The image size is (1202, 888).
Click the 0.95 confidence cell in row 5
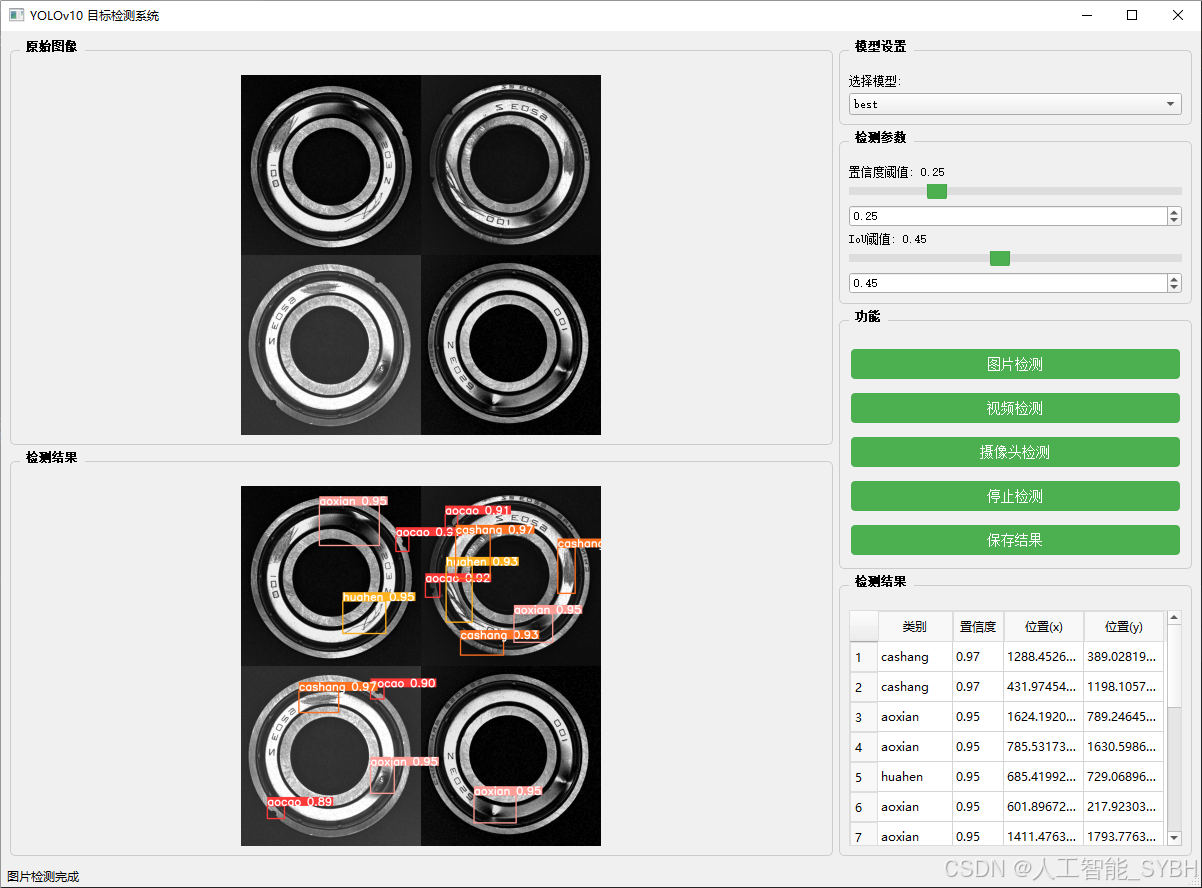[977, 777]
